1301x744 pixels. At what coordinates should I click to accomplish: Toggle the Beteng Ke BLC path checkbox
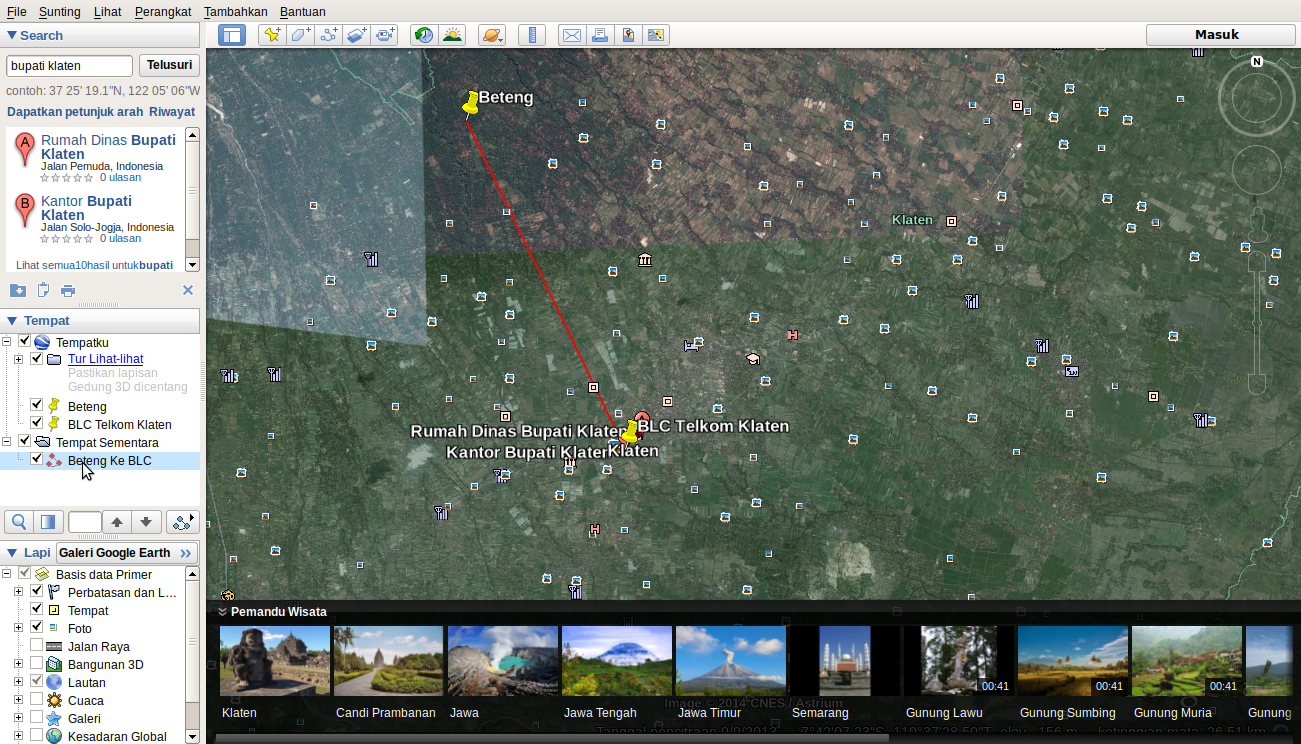(x=37, y=459)
